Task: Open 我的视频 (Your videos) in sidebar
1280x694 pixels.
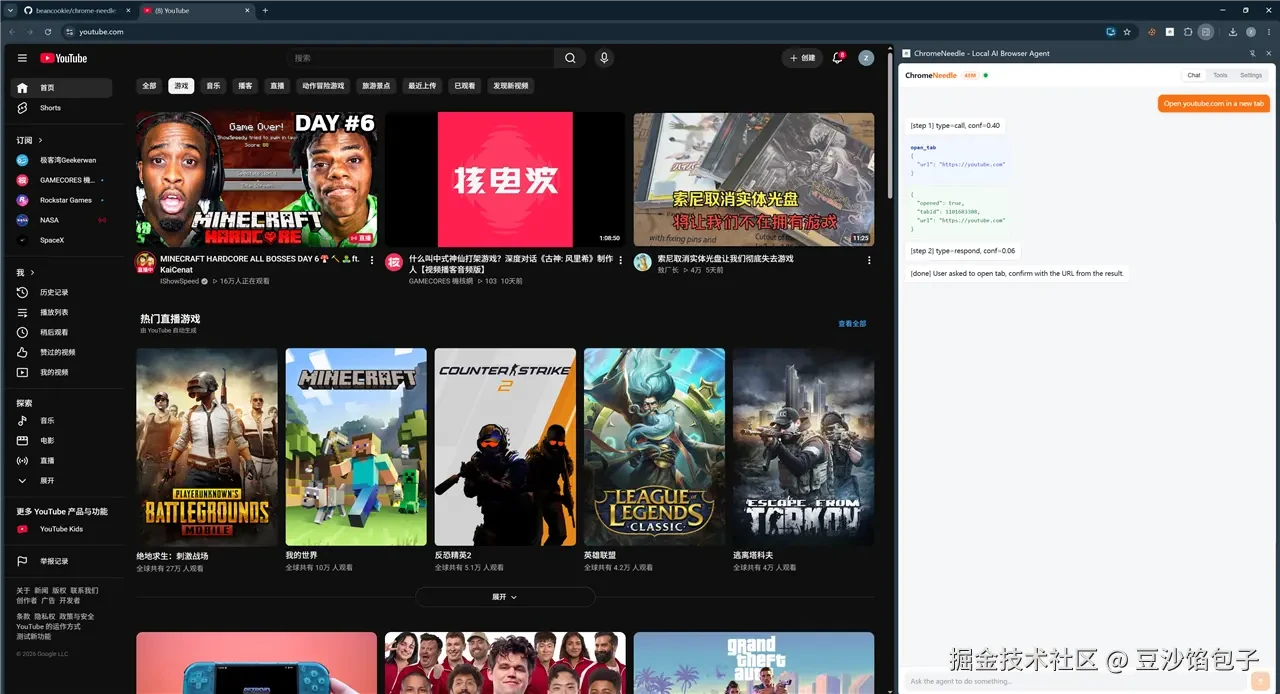Action: coord(62,372)
